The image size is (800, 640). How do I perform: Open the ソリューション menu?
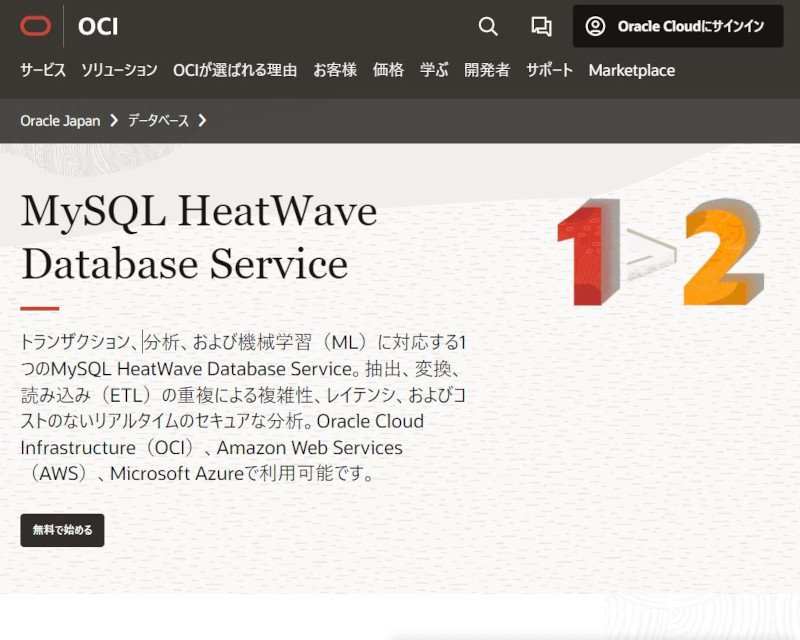click(121, 71)
